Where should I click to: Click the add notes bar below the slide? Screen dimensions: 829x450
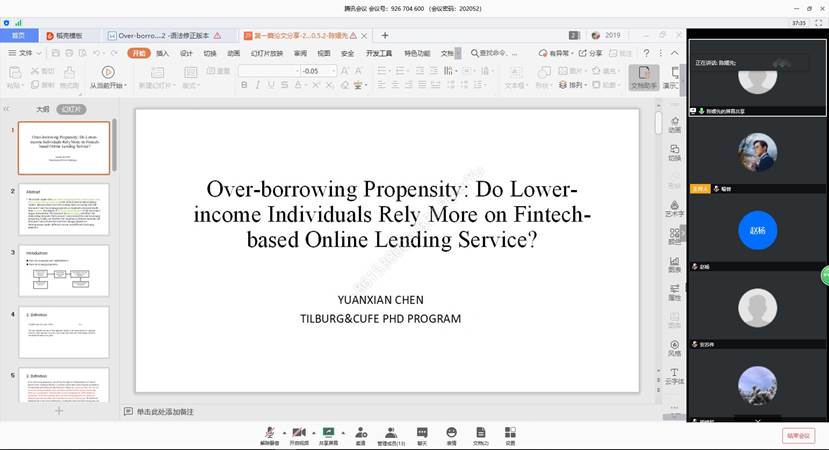(x=165, y=411)
